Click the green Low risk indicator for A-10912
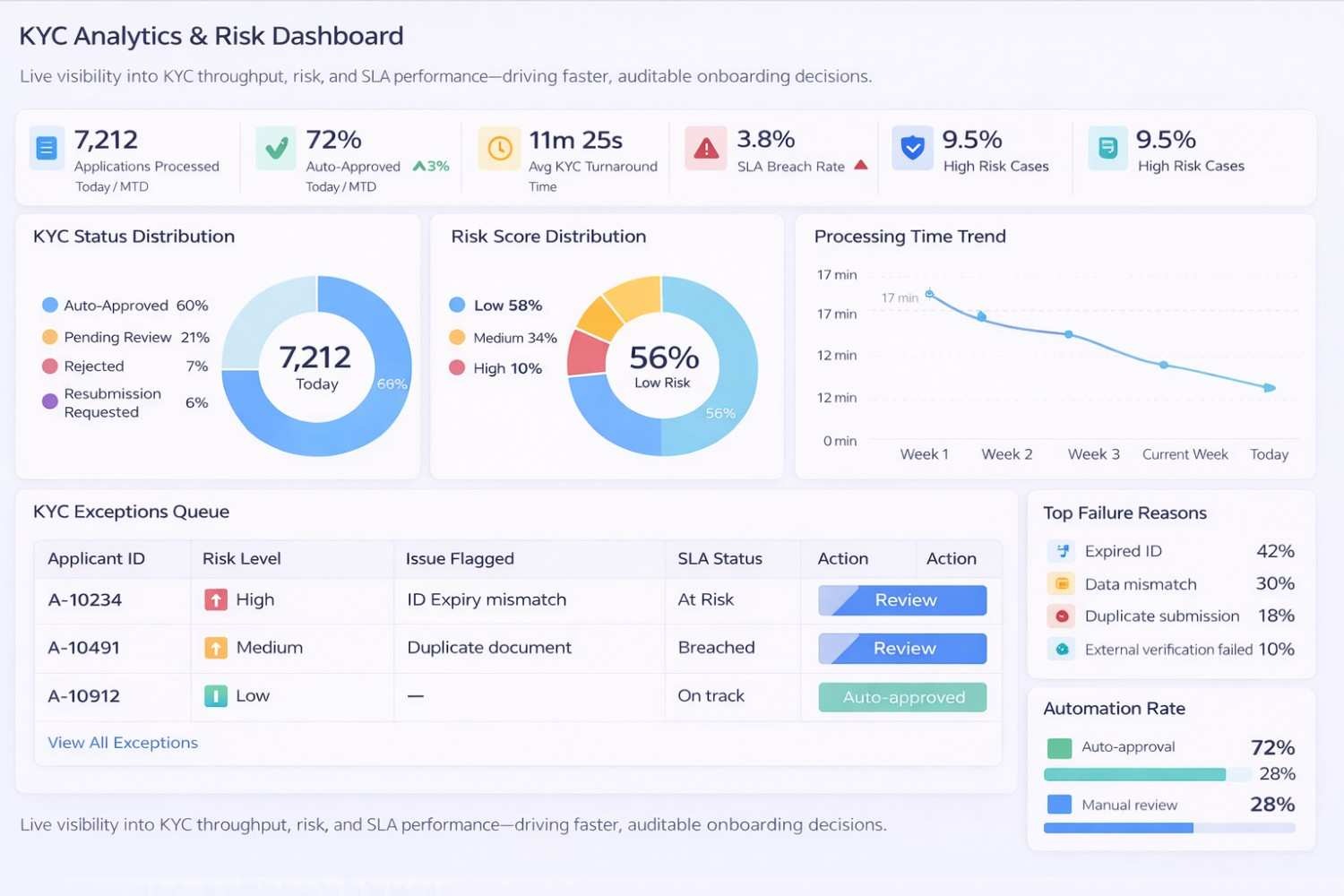 (x=215, y=695)
